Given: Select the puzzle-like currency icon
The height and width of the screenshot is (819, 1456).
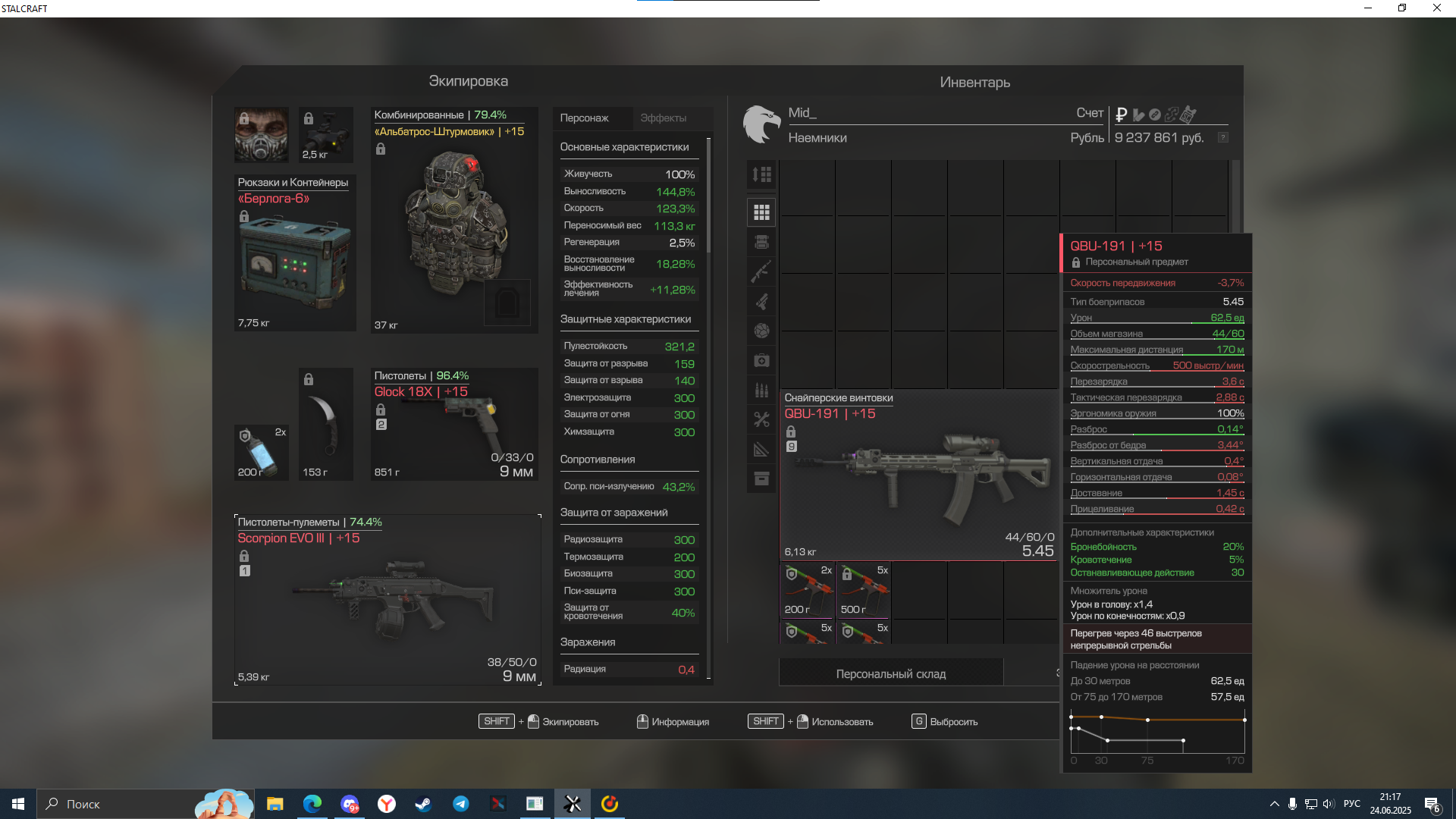Looking at the screenshot, I should 1172,115.
